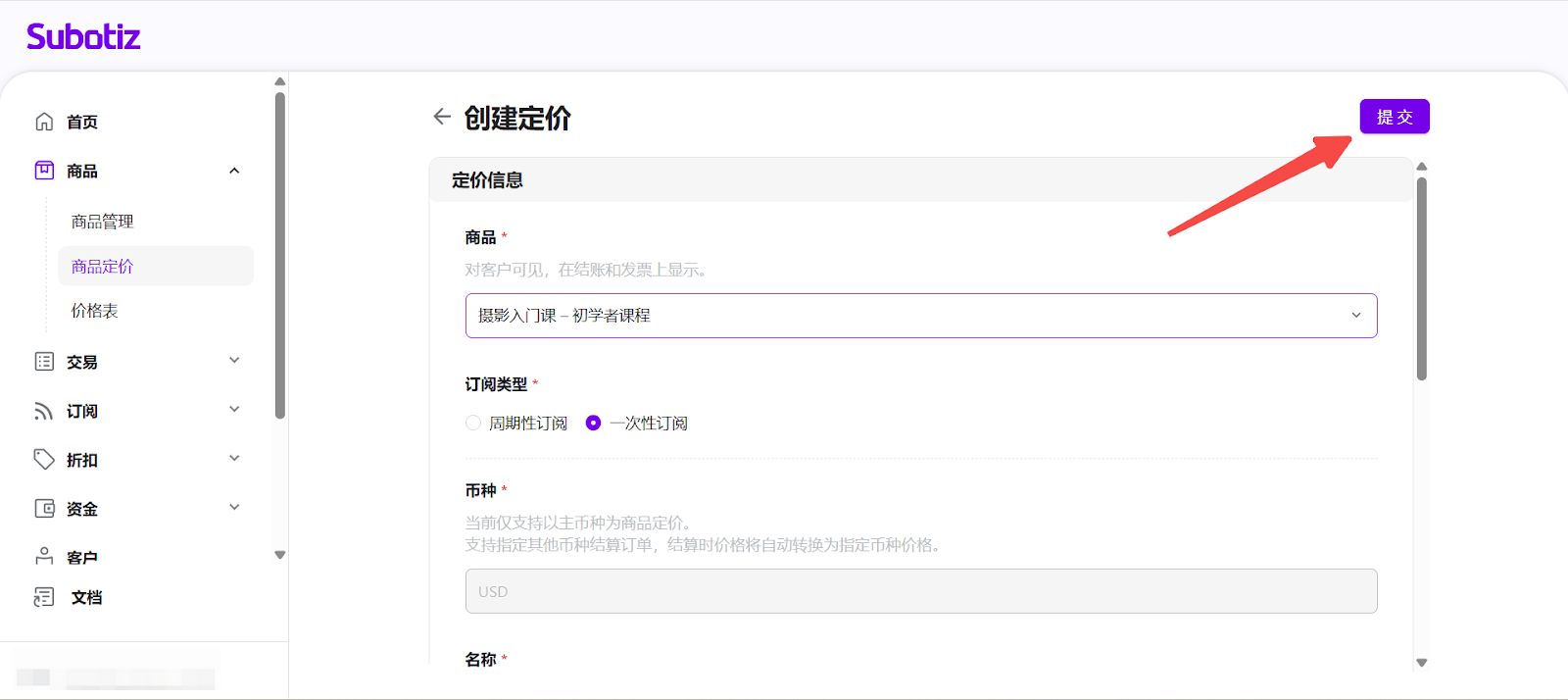Viewport: 1568px width, 700px height.
Task: Go back using the left arrow icon
Action: (442, 117)
